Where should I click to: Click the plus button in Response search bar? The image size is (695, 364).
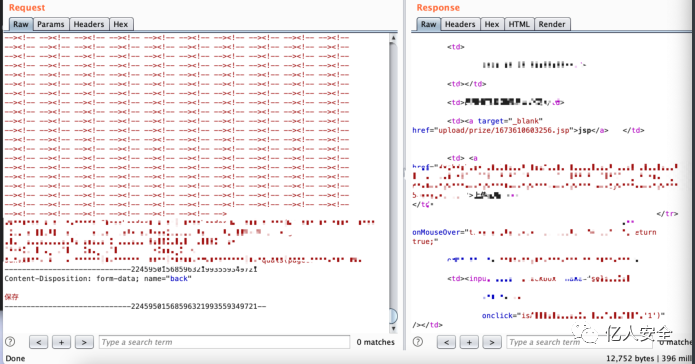pyautogui.click(x=469, y=342)
